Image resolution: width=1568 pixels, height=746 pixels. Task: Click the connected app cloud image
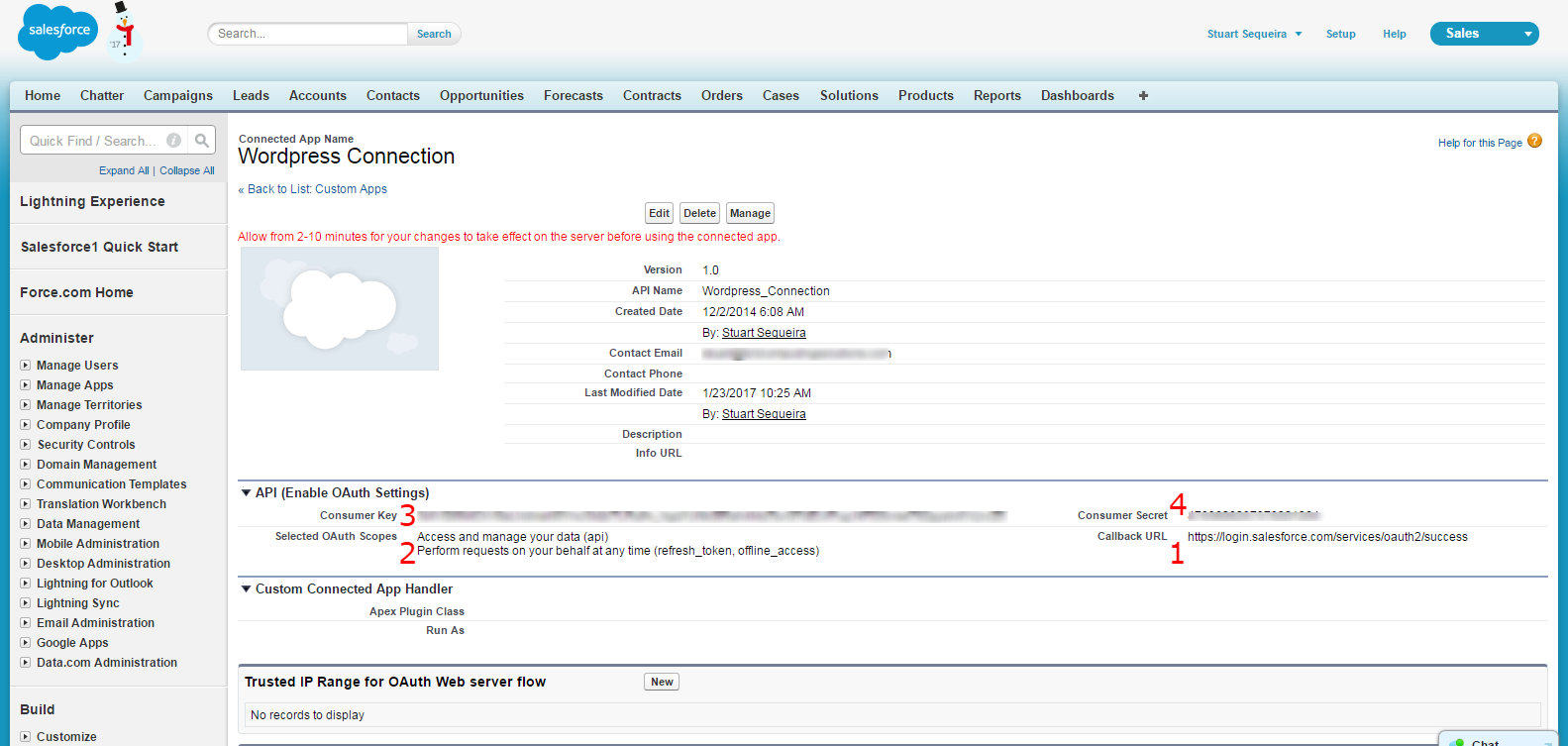[340, 309]
